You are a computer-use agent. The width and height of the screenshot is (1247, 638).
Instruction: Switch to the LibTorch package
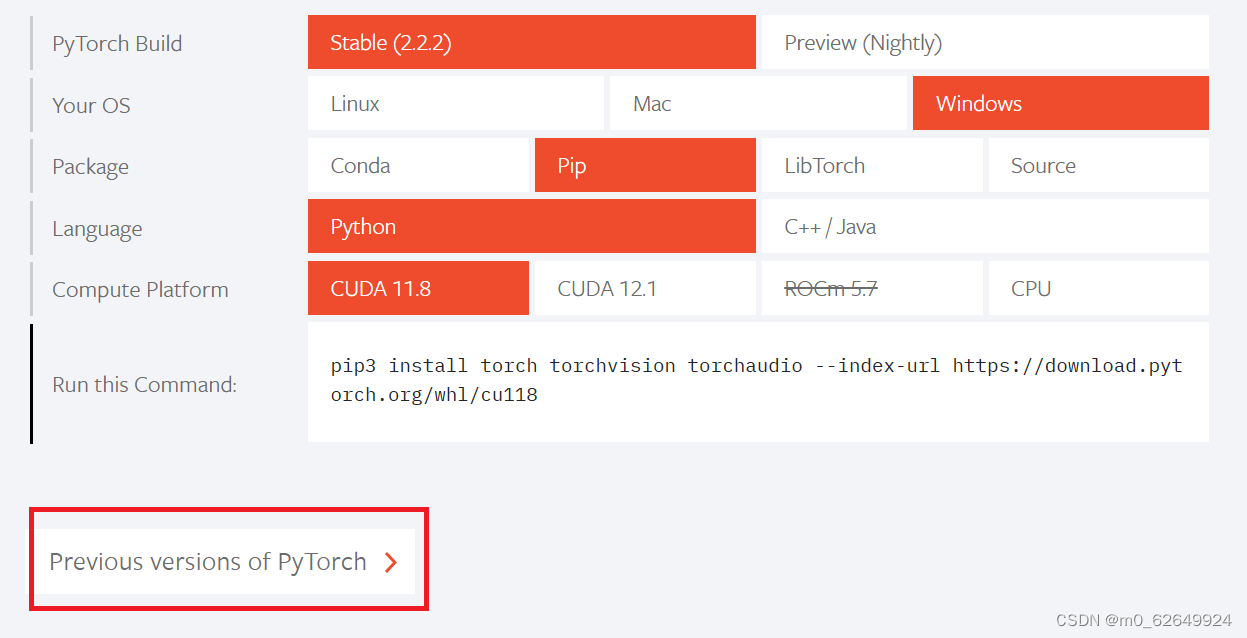point(872,165)
